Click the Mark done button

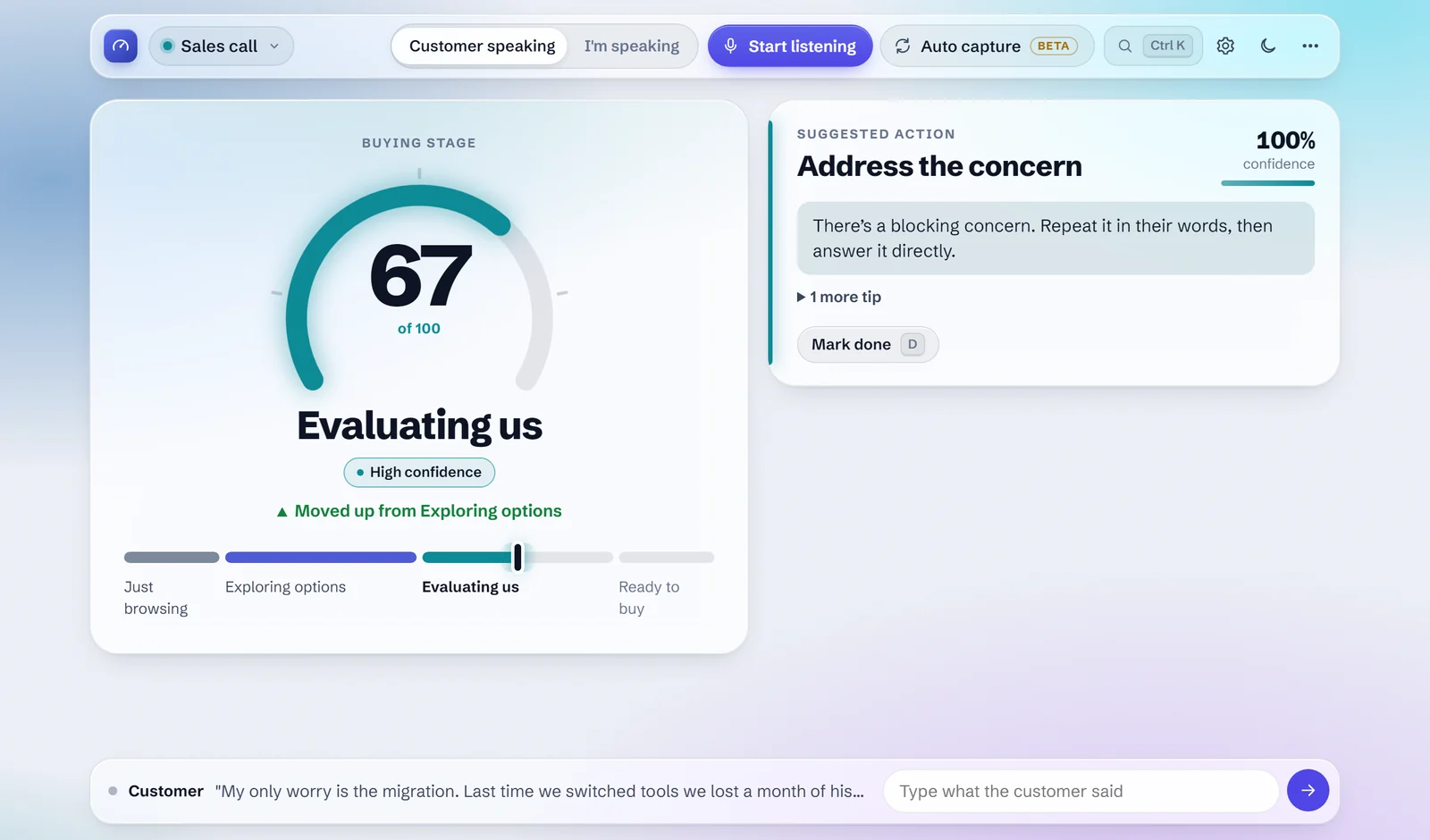[867, 344]
